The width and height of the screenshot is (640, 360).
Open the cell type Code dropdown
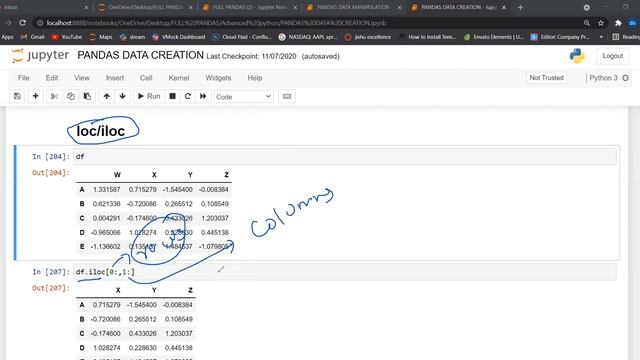tap(244, 97)
